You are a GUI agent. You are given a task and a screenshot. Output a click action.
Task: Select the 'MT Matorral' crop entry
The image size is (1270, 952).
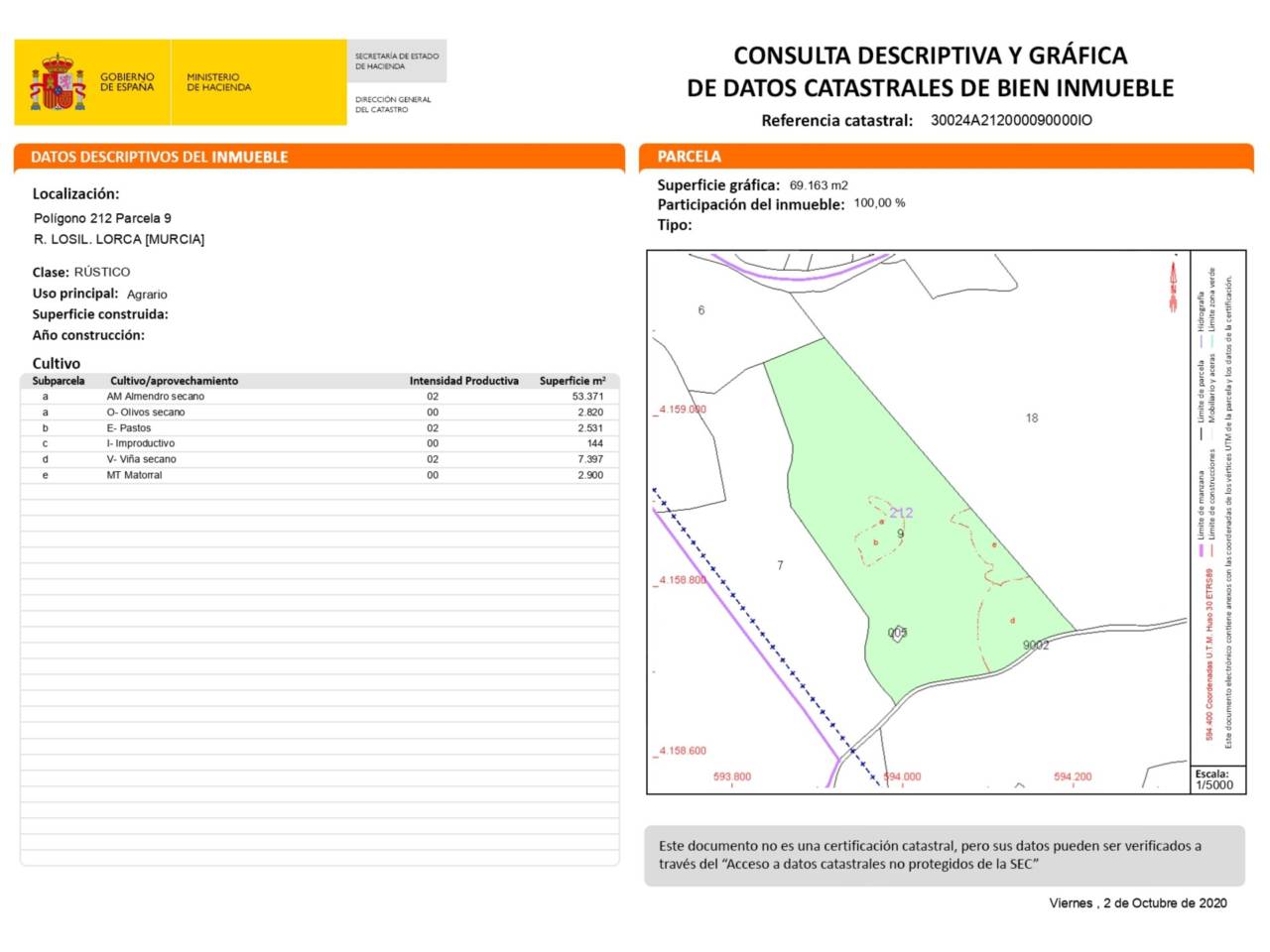point(134,475)
